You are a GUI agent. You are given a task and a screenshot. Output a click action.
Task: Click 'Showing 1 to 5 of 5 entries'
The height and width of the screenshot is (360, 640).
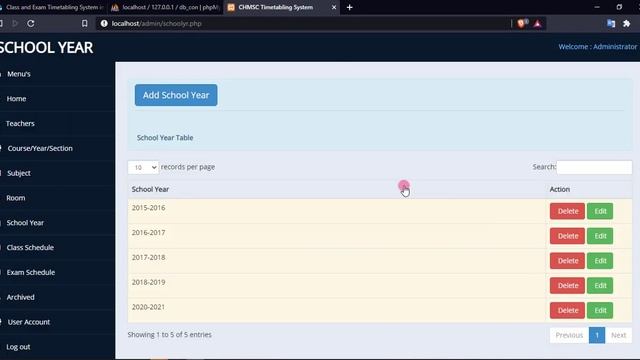point(169,335)
